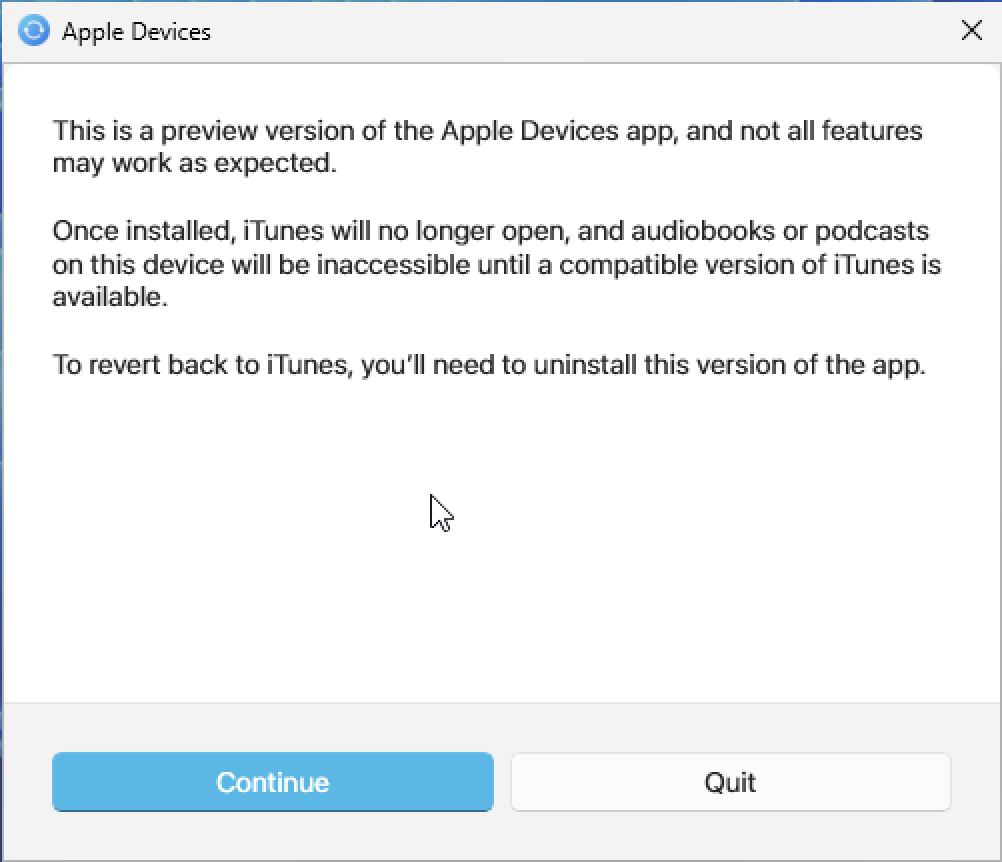The height and width of the screenshot is (862, 1002).
Task: Click the blank white area below the text
Action: click(x=498, y=543)
